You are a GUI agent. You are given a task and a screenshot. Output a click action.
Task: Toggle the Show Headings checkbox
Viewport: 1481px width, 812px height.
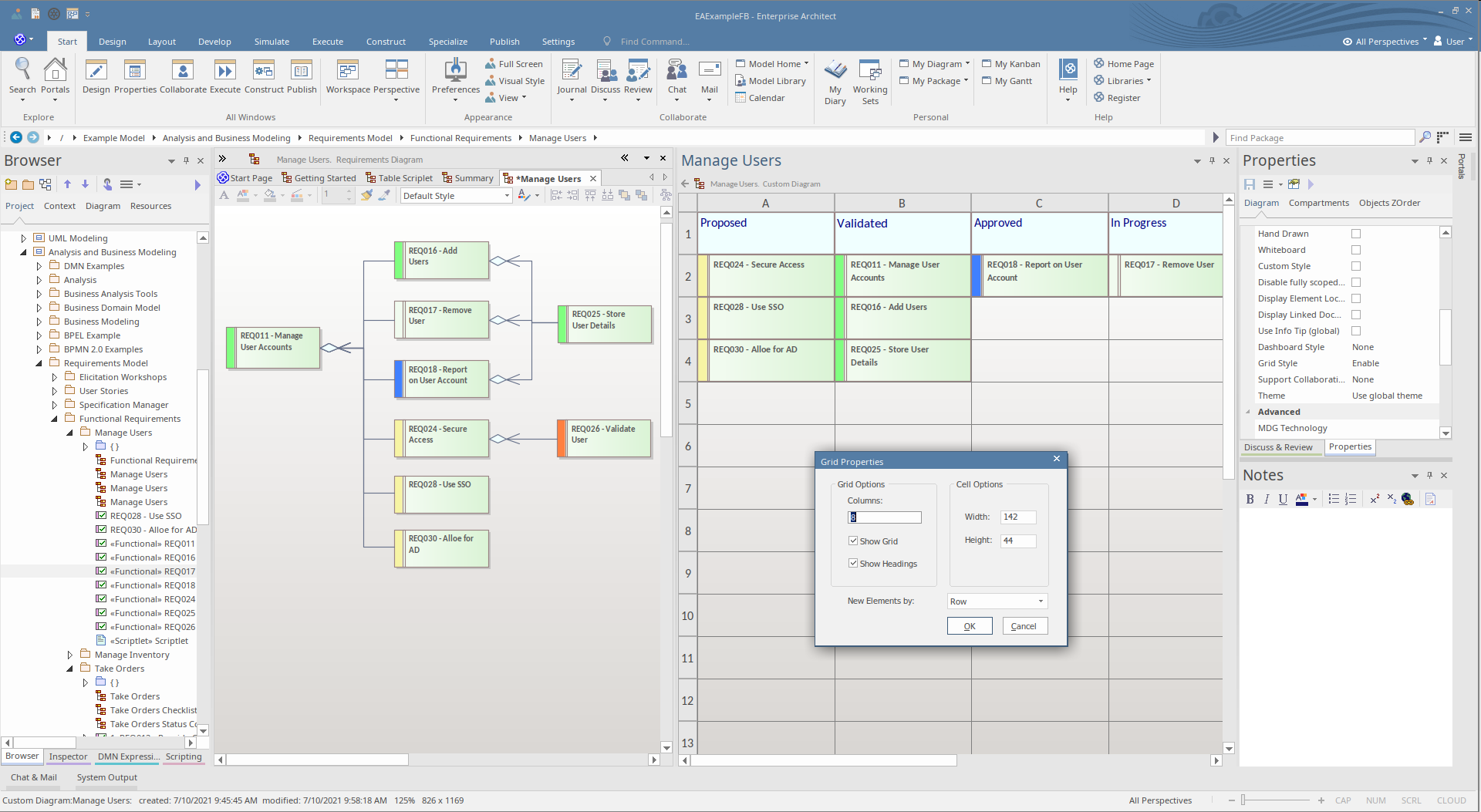click(853, 564)
